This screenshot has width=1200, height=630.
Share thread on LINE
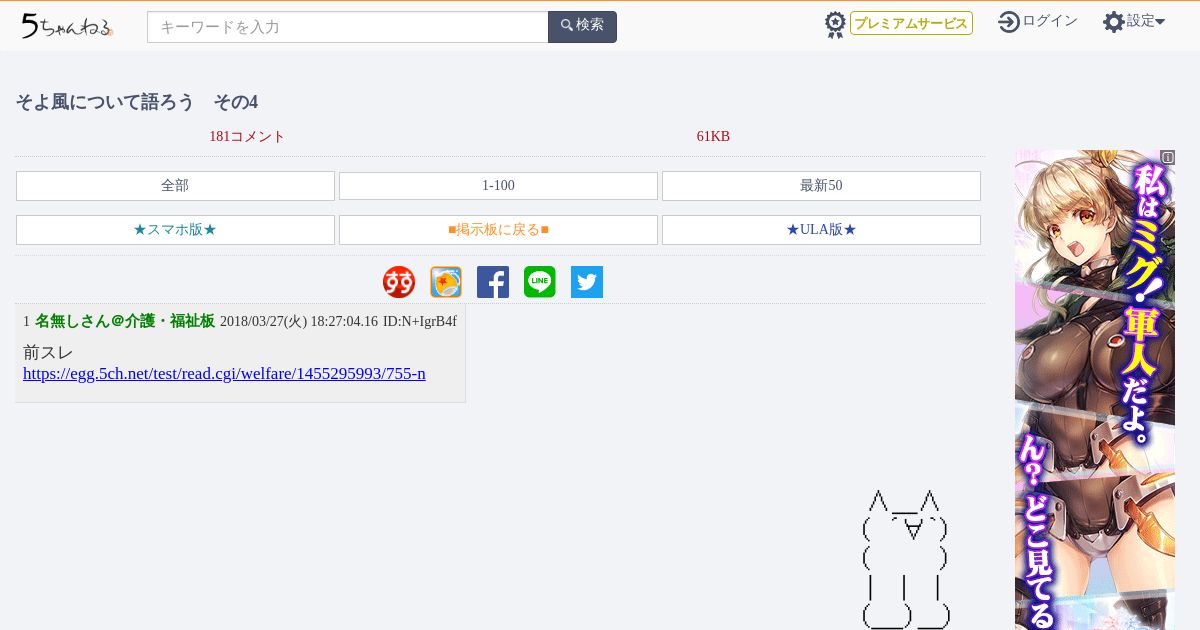tap(540, 282)
